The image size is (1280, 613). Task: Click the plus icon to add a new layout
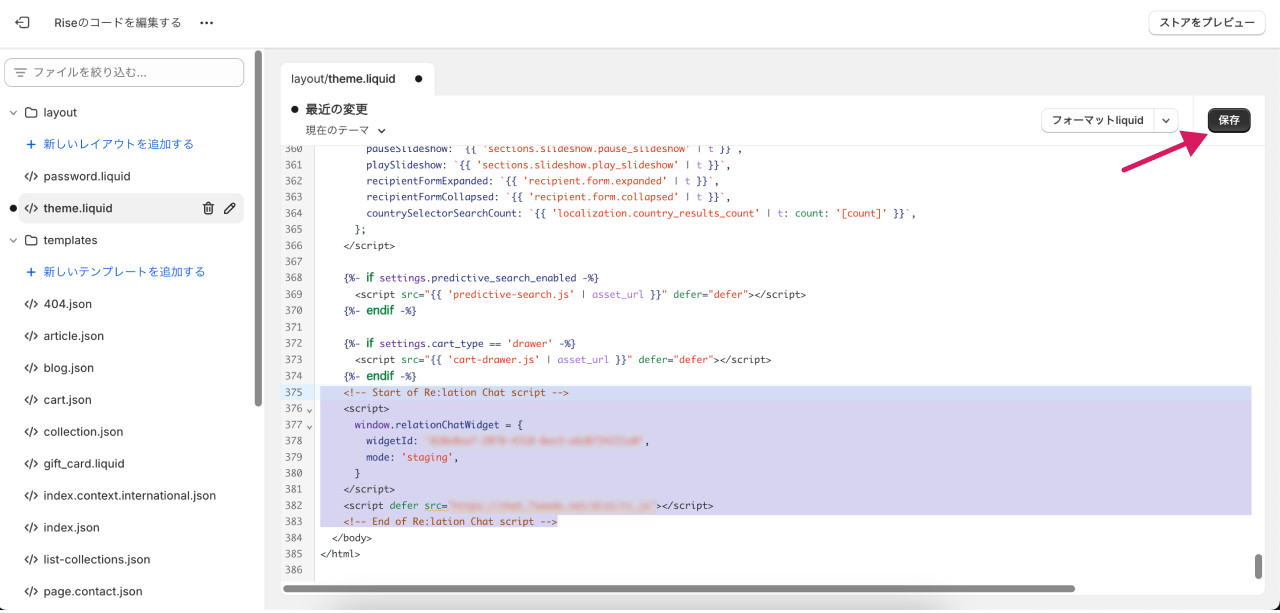(31, 144)
